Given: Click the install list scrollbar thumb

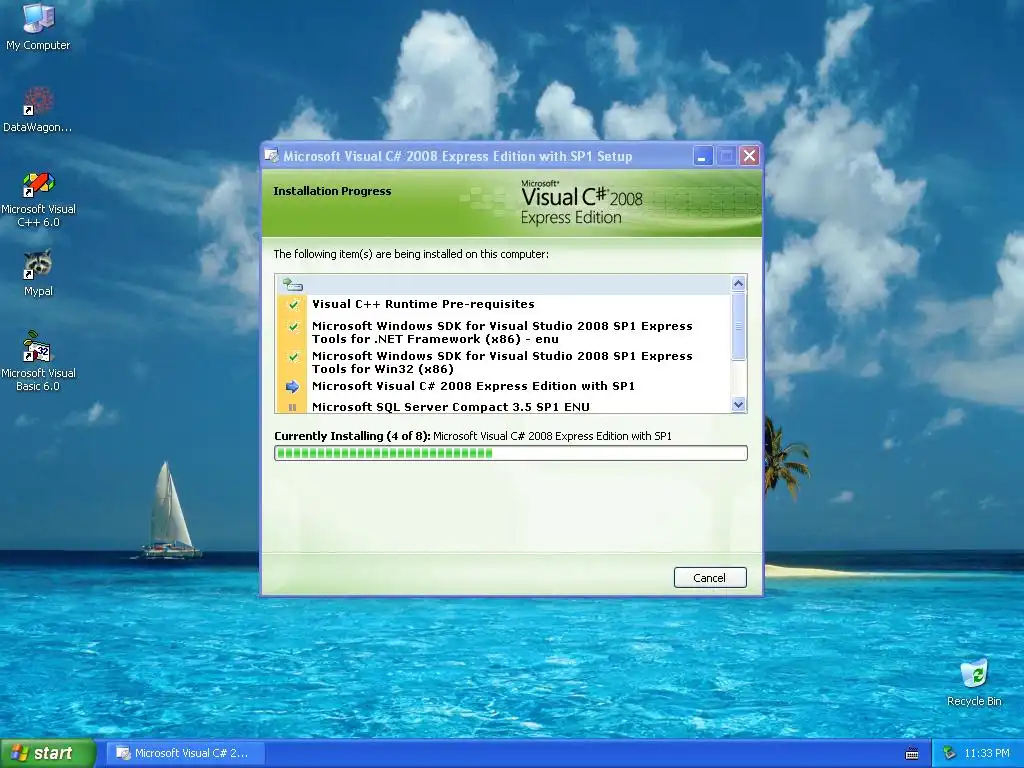Looking at the screenshot, I should pyautogui.click(x=739, y=327).
